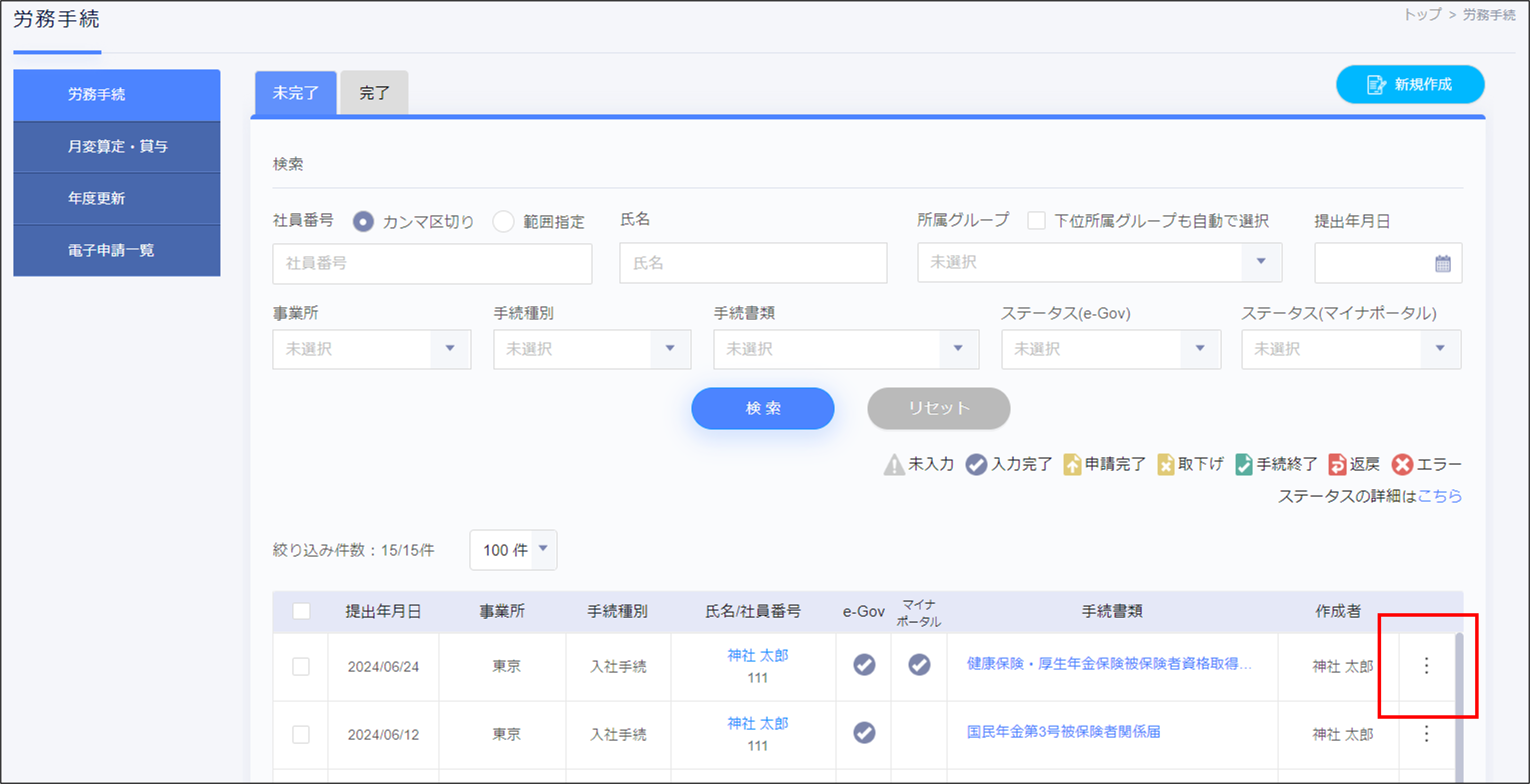
Task: Select 年度更新 in the sidebar
Action: tap(116, 199)
